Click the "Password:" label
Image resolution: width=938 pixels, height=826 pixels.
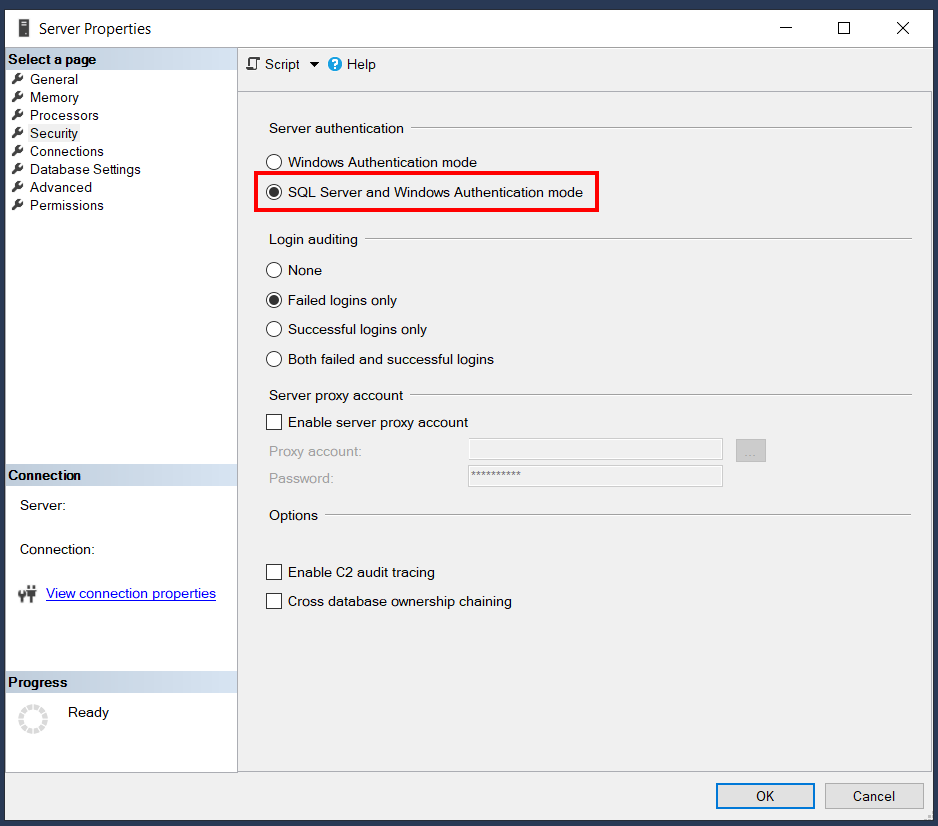pyautogui.click(x=302, y=478)
